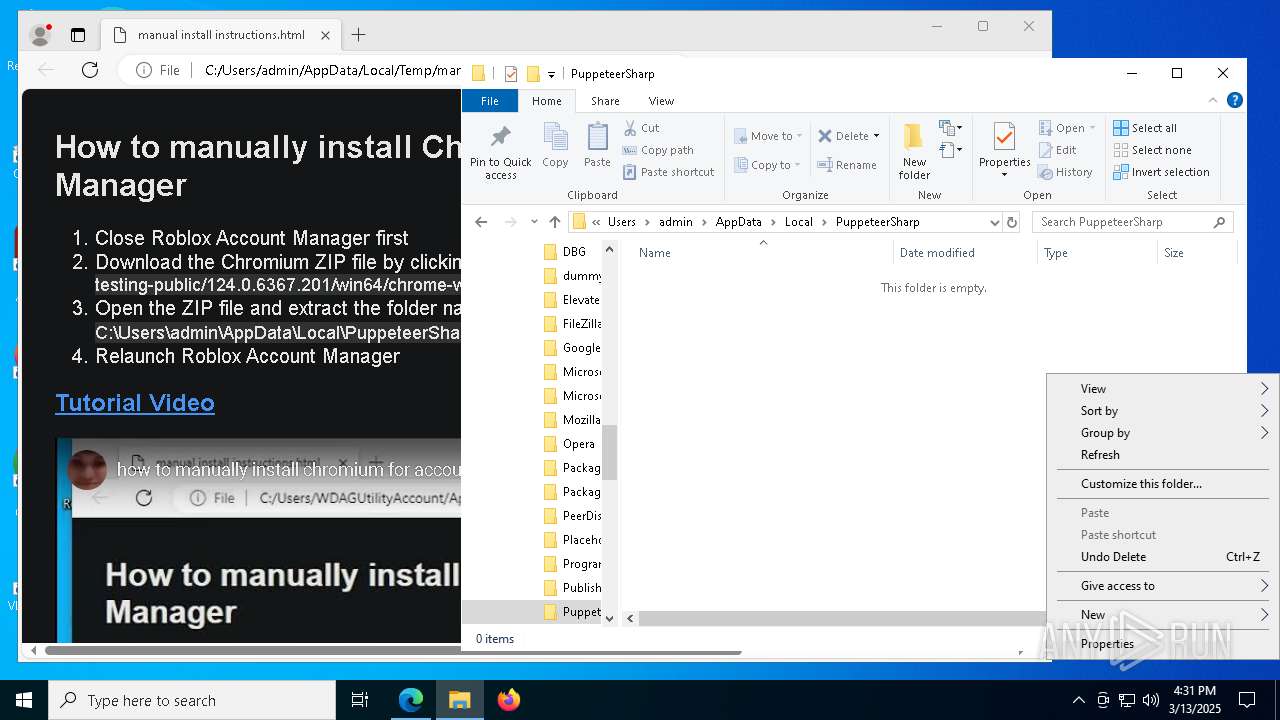The image size is (1280, 720).
Task: Click the Paste clipboard icon
Action: 597,136
